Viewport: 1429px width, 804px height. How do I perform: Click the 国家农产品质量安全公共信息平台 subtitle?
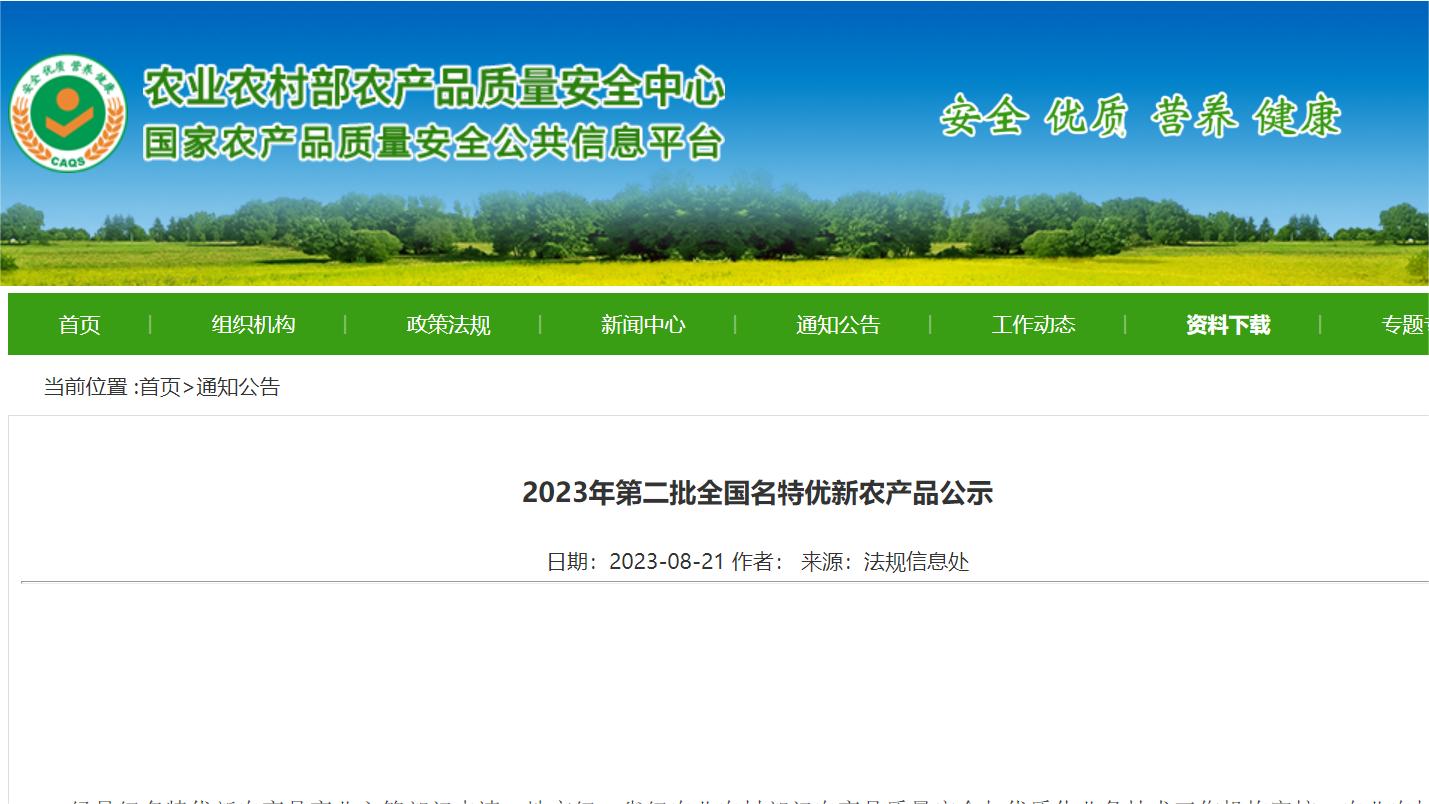click(434, 143)
